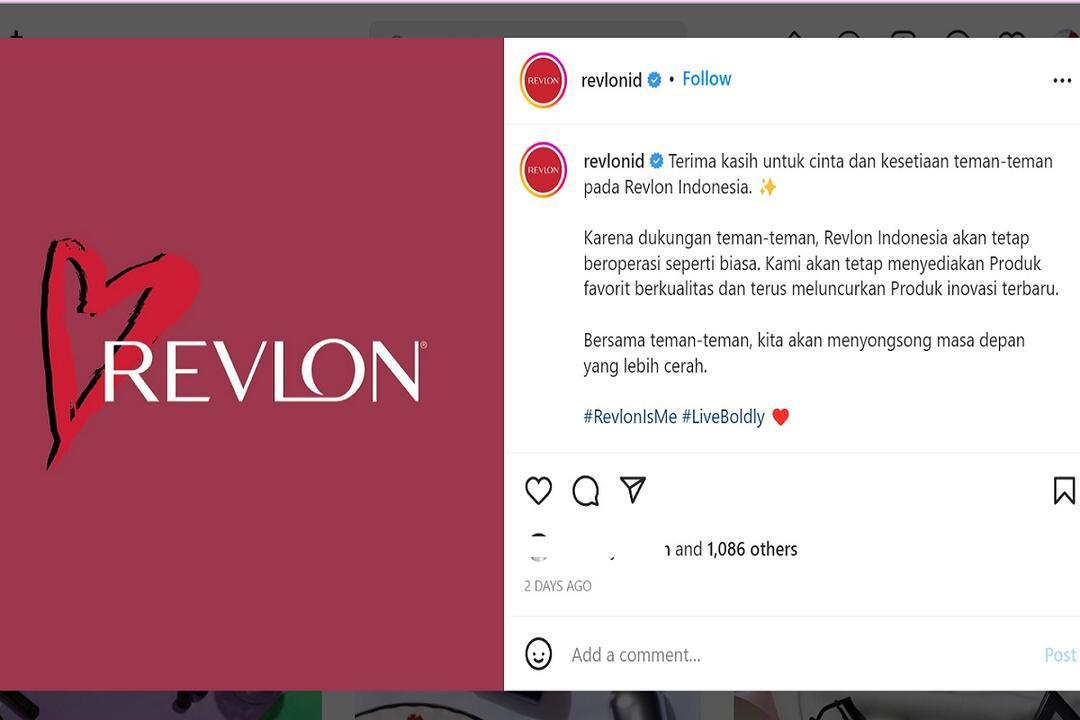The image size is (1080, 720).
Task: Open the emoji picker smiley icon
Action: tap(538, 654)
